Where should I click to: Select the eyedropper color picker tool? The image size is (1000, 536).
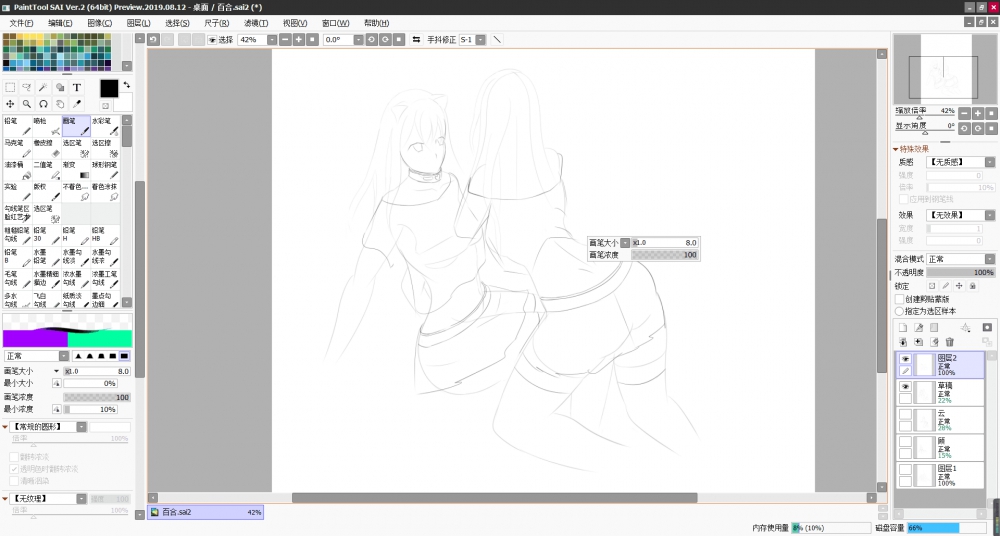[x=77, y=104]
